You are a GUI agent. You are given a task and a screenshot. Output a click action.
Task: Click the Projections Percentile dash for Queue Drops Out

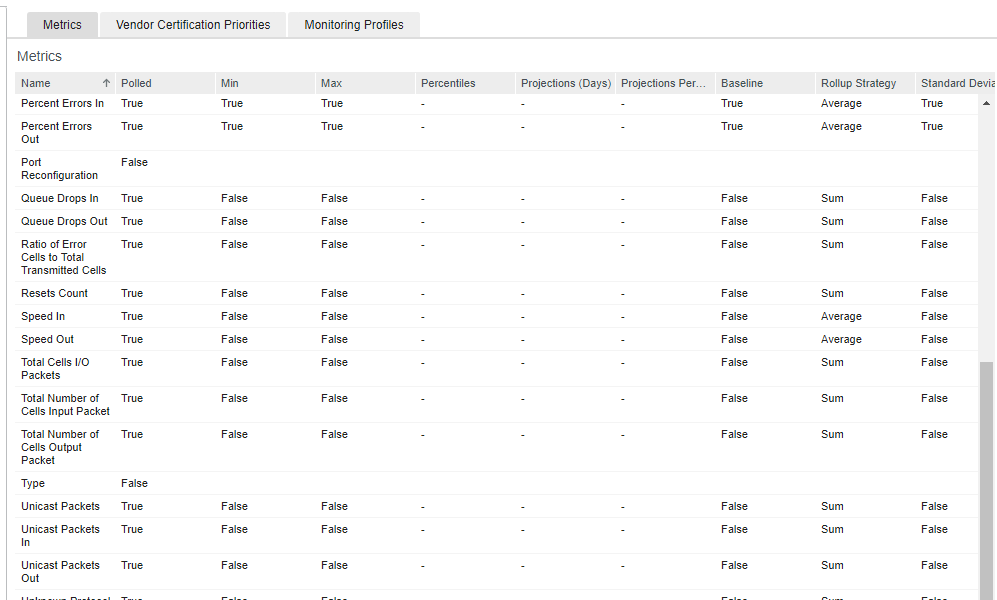click(x=622, y=221)
